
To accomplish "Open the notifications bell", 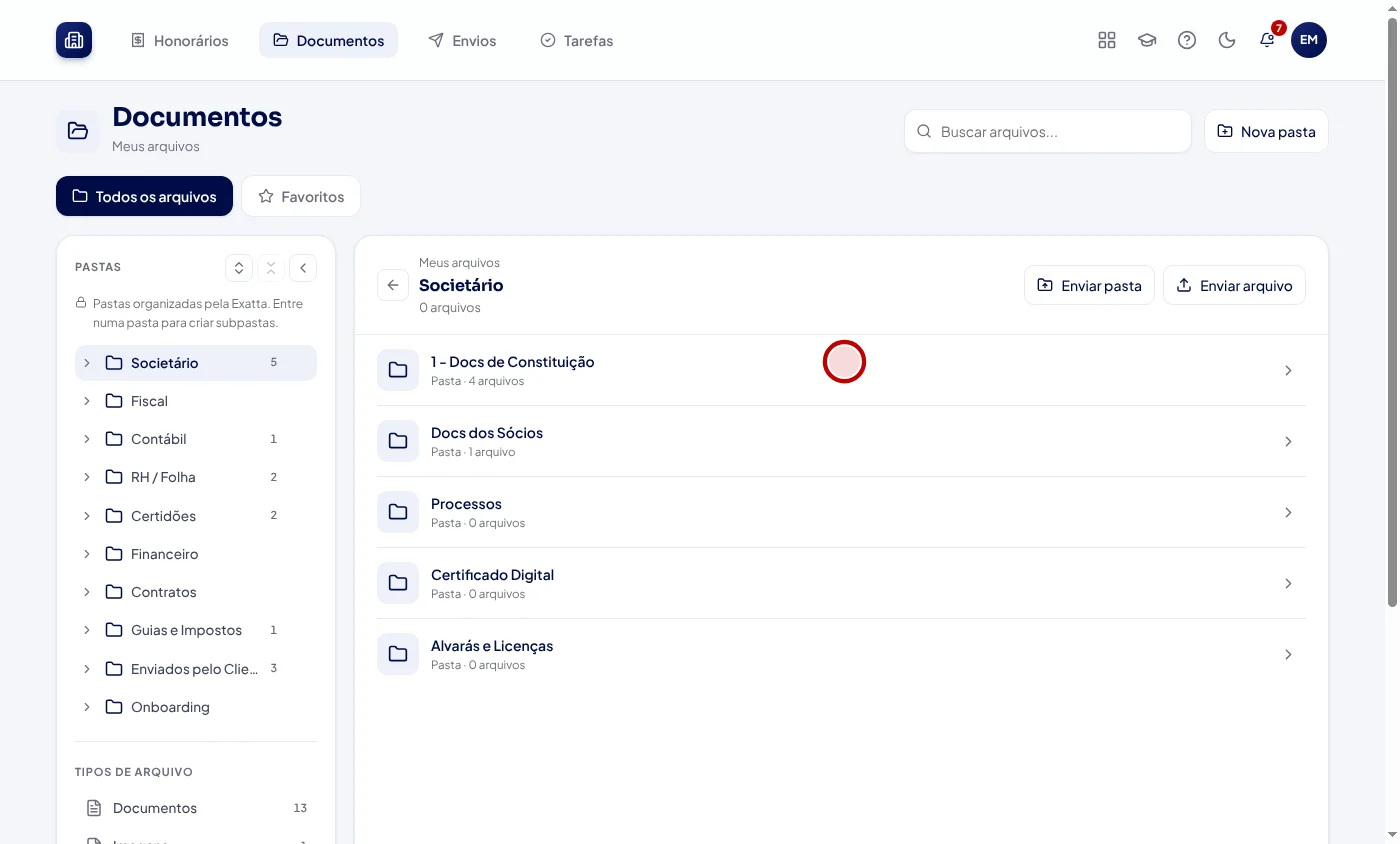I will click(1267, 40).
